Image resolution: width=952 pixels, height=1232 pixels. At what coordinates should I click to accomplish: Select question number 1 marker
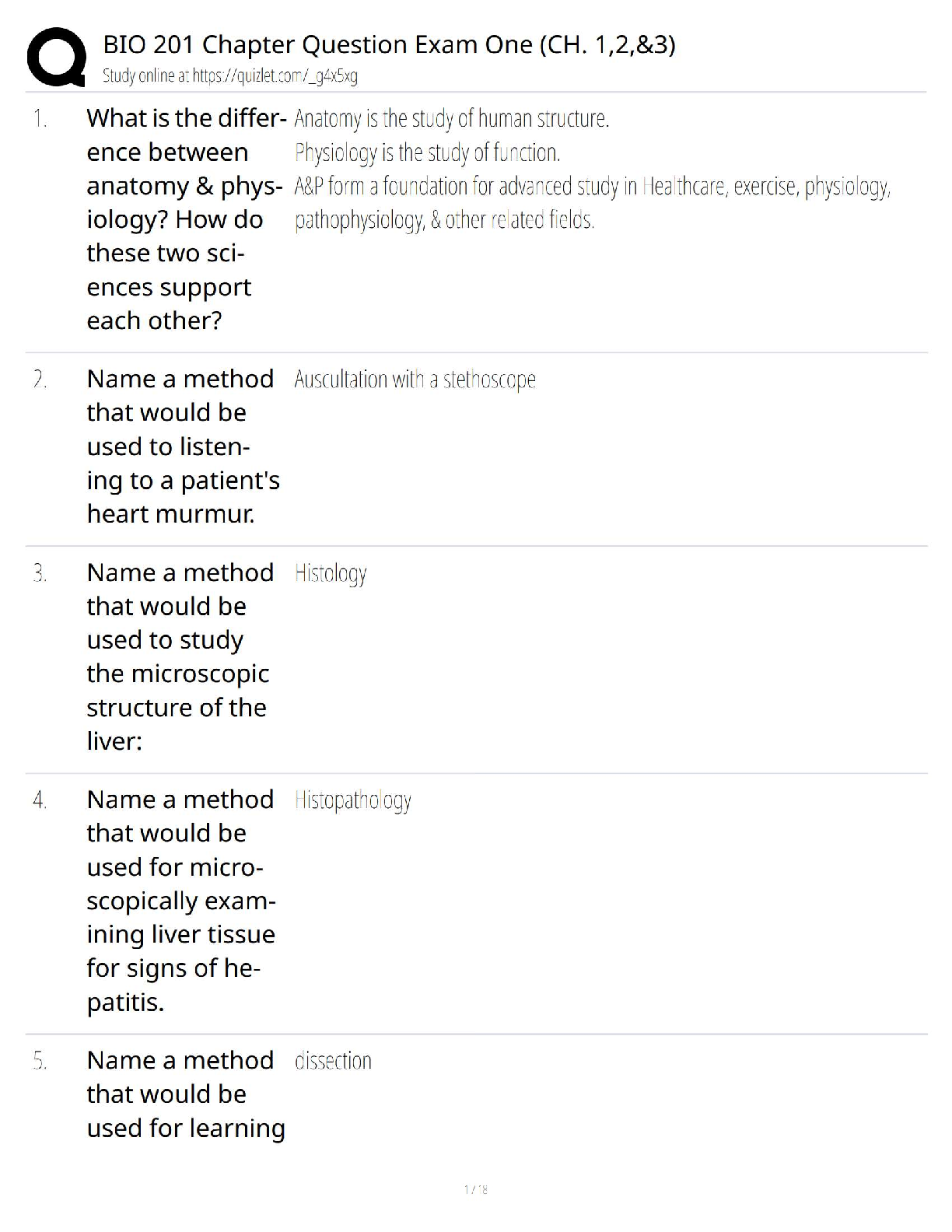[x=40, y=119]
